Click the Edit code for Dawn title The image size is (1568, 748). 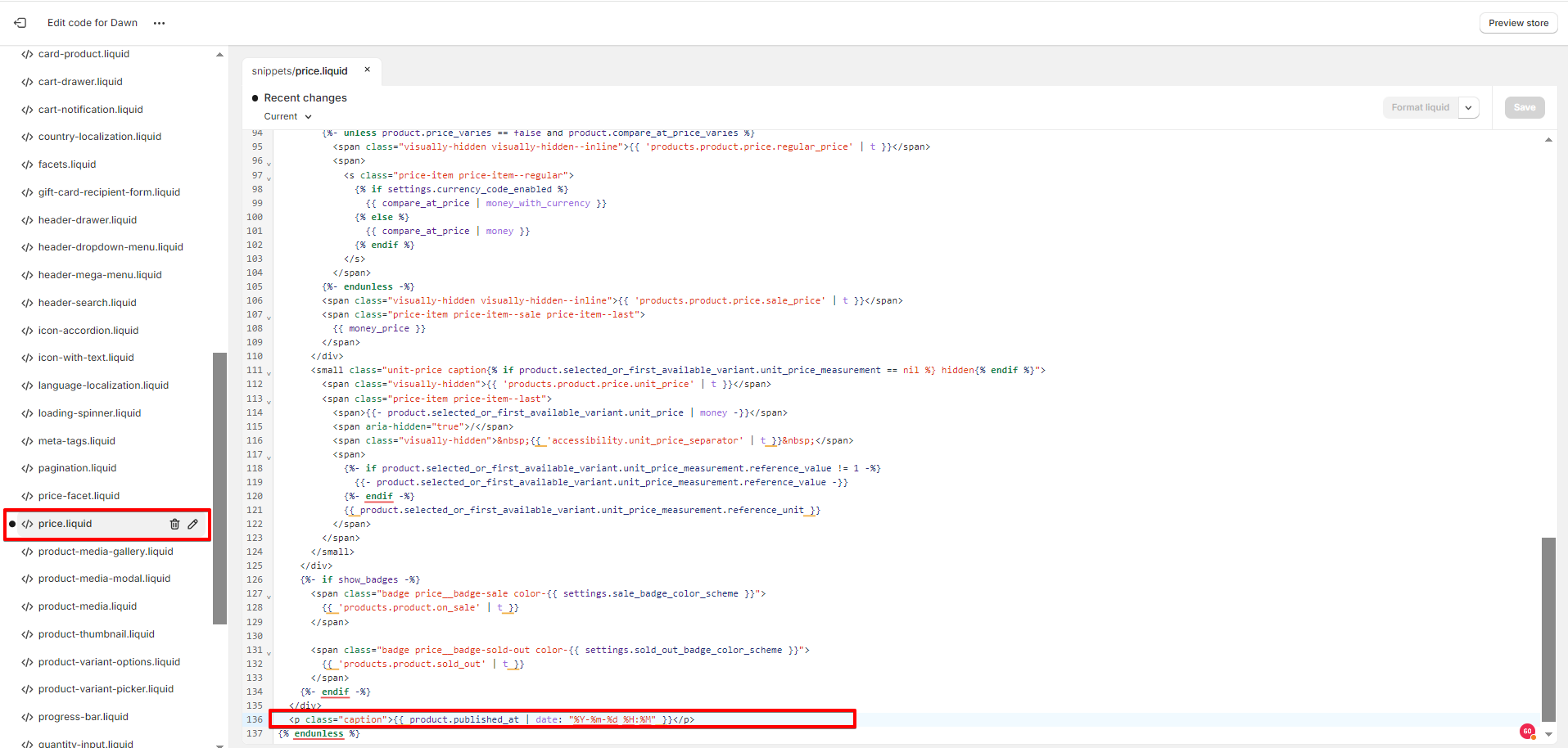point(93,23)
